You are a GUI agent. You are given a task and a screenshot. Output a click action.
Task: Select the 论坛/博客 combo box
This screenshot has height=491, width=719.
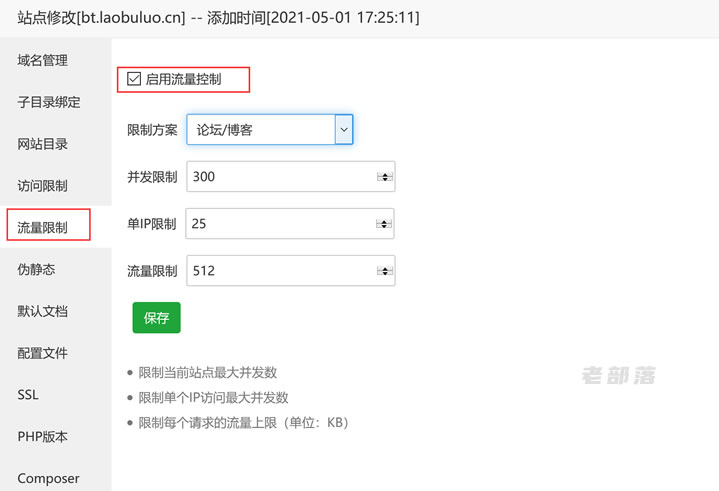point(270,130)
